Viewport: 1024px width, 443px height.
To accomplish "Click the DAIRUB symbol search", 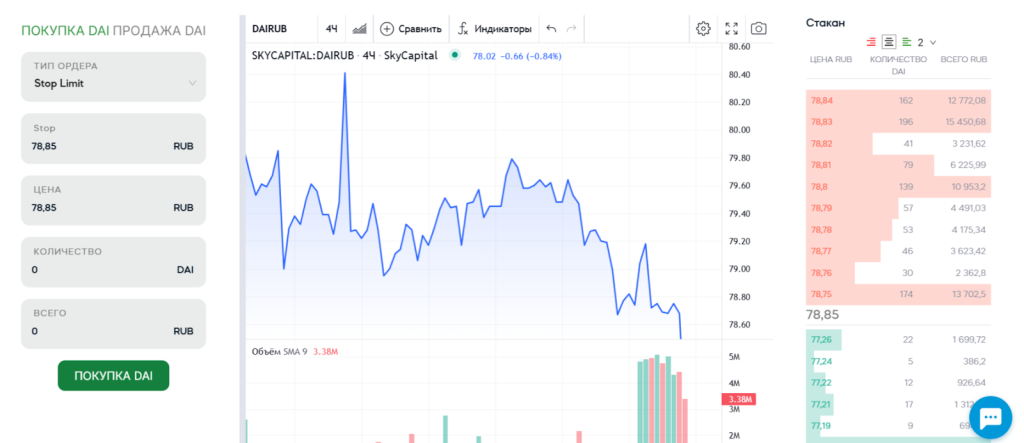I will tap(270, 29).
